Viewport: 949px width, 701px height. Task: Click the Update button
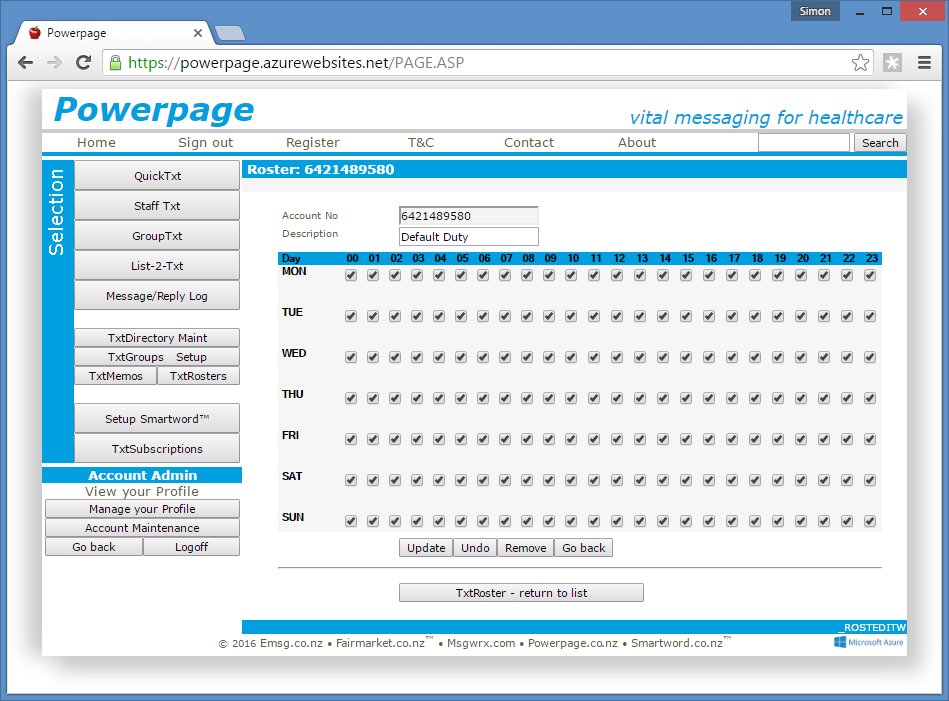click(426, 548)
